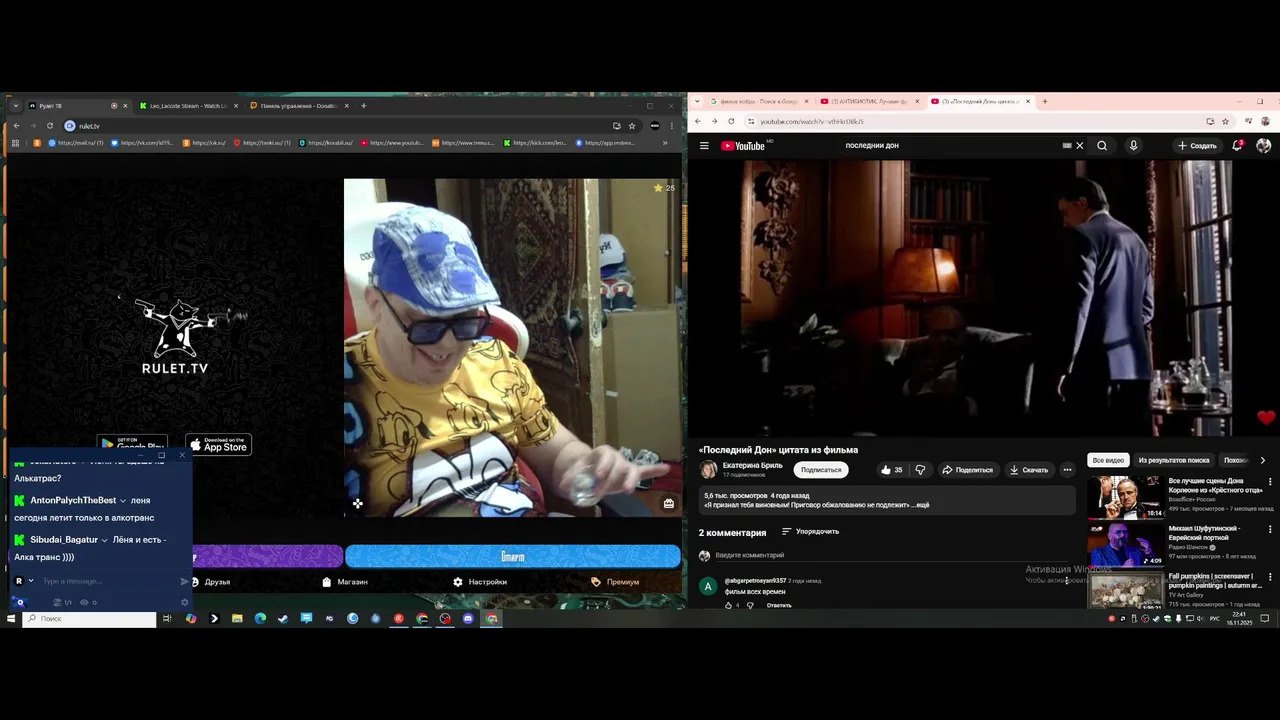Open the on-screen keyboard icon in YouTube search
1280x720 pixels.
1067,146
